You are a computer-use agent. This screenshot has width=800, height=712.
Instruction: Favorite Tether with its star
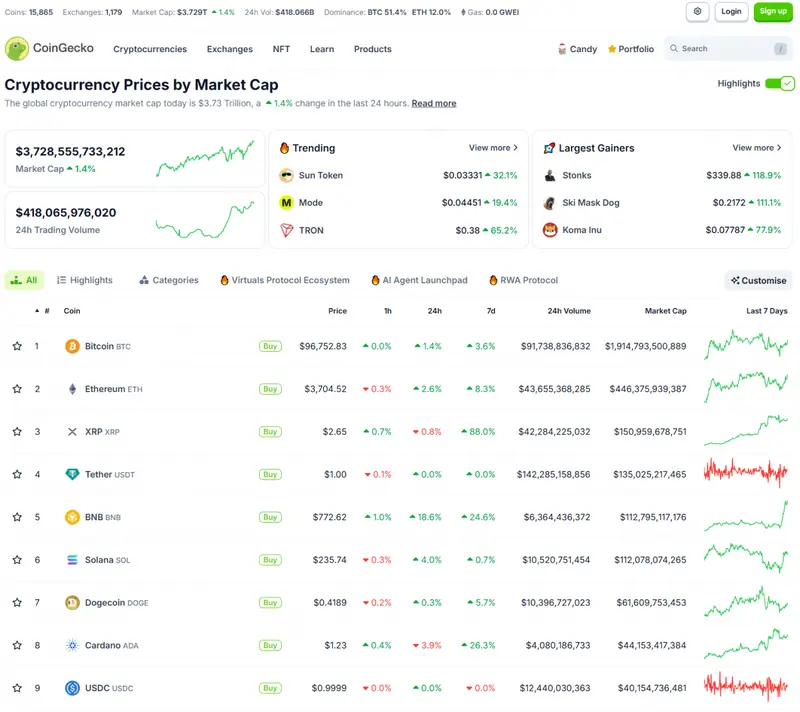pos(17,474)
